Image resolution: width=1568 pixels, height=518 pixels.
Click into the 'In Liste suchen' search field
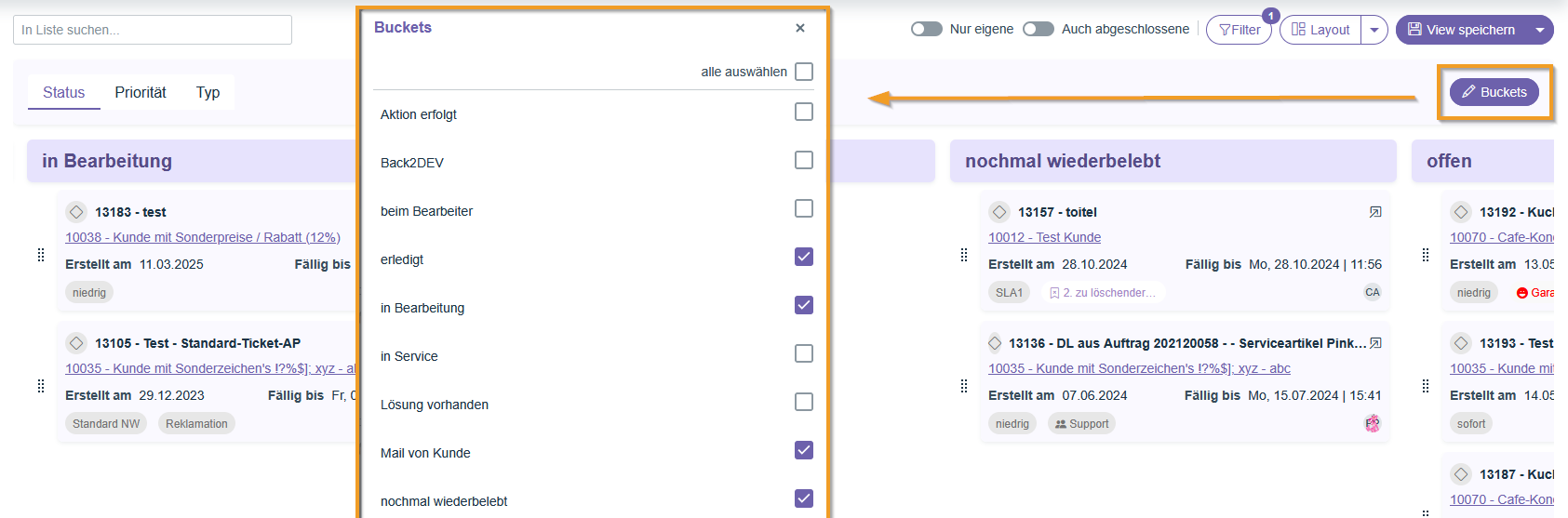pos(153,30)
